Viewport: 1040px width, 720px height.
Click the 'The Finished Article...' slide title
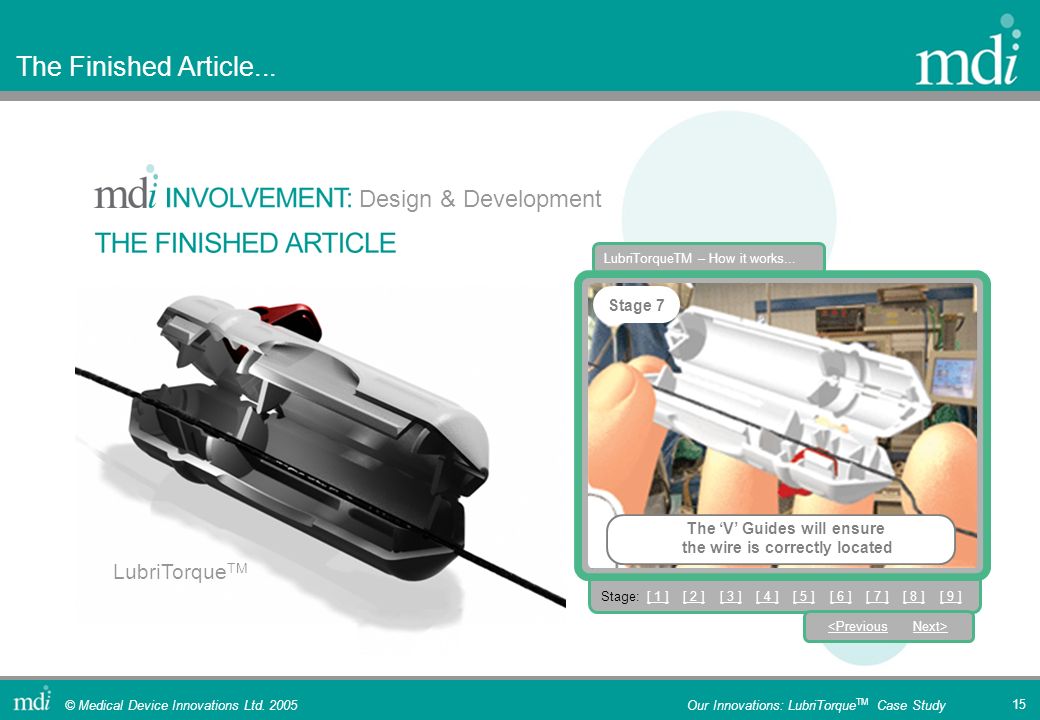[x=145, y=66]
